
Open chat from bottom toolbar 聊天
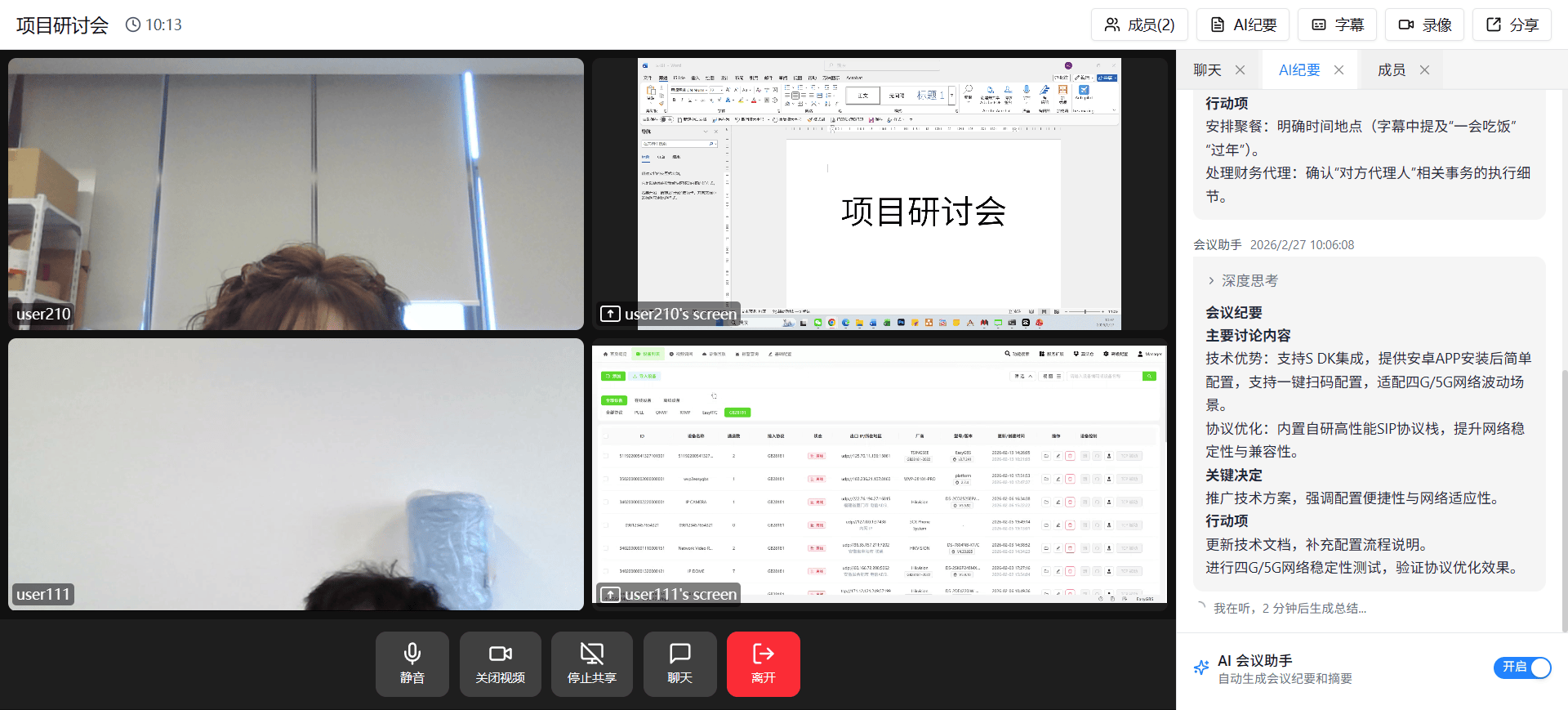(x=679, y=663)
